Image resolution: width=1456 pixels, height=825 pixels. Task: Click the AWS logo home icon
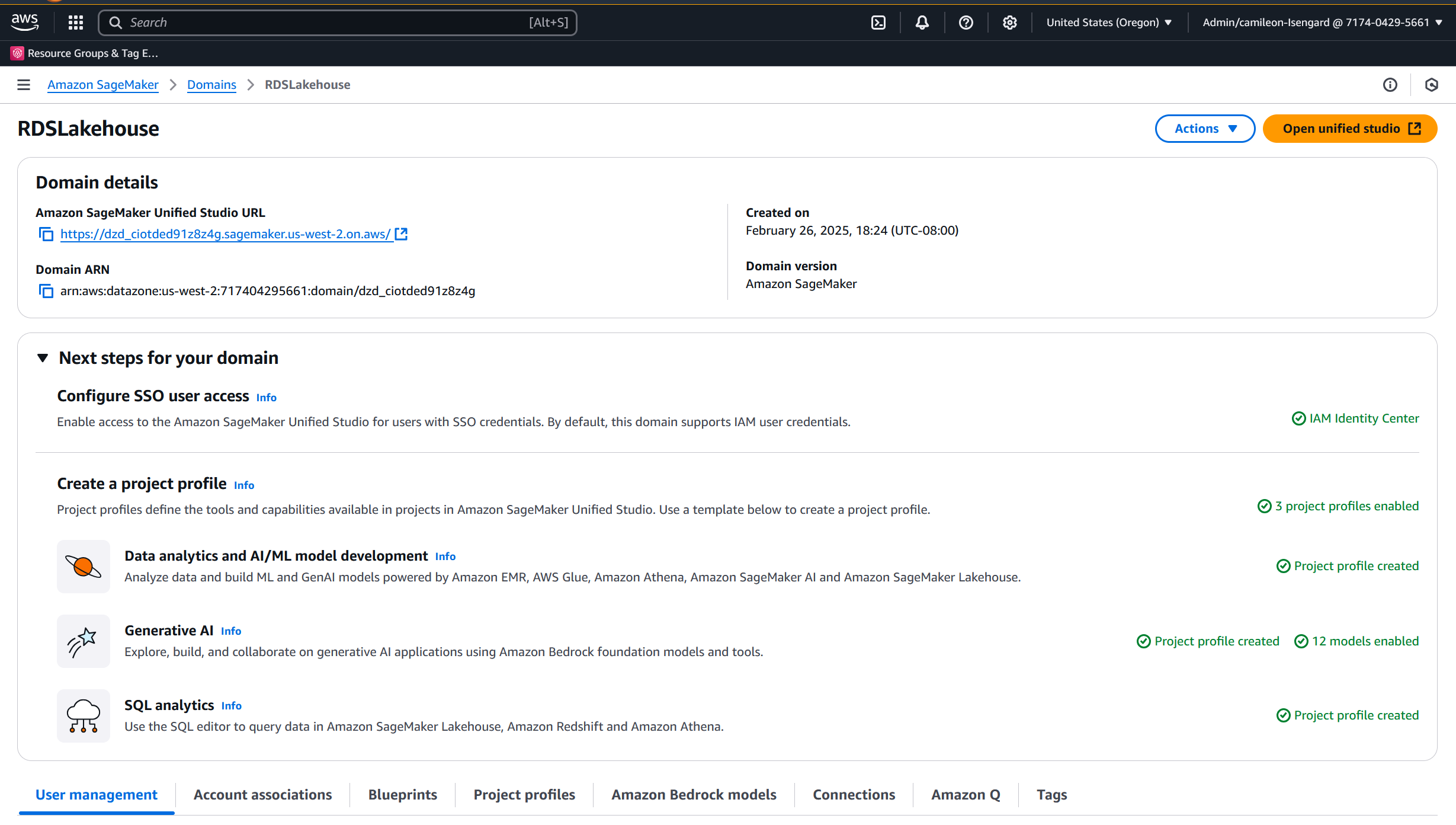24,23
